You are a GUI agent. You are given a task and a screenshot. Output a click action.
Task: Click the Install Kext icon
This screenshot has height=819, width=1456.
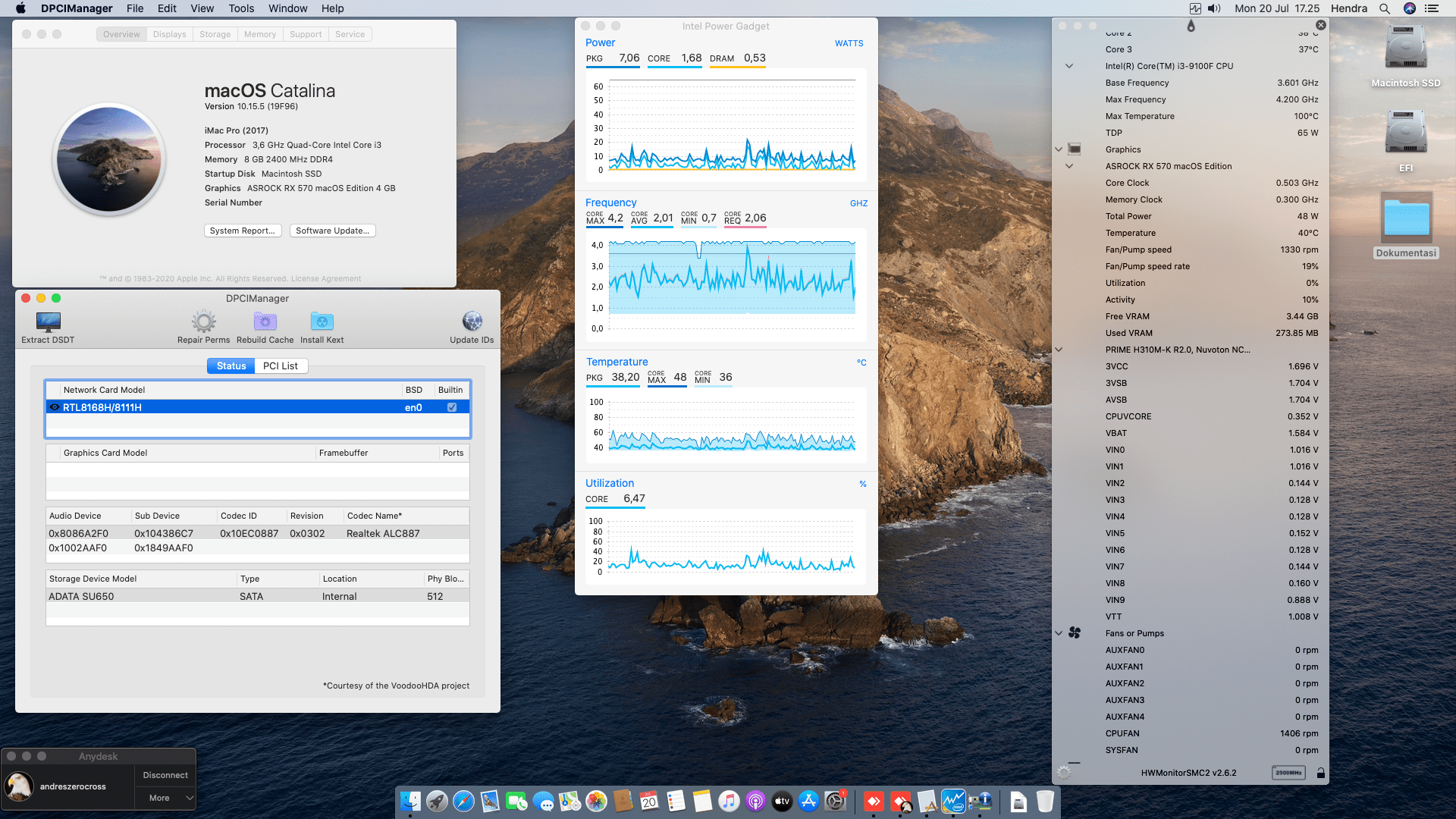click(x=322, y=322)
